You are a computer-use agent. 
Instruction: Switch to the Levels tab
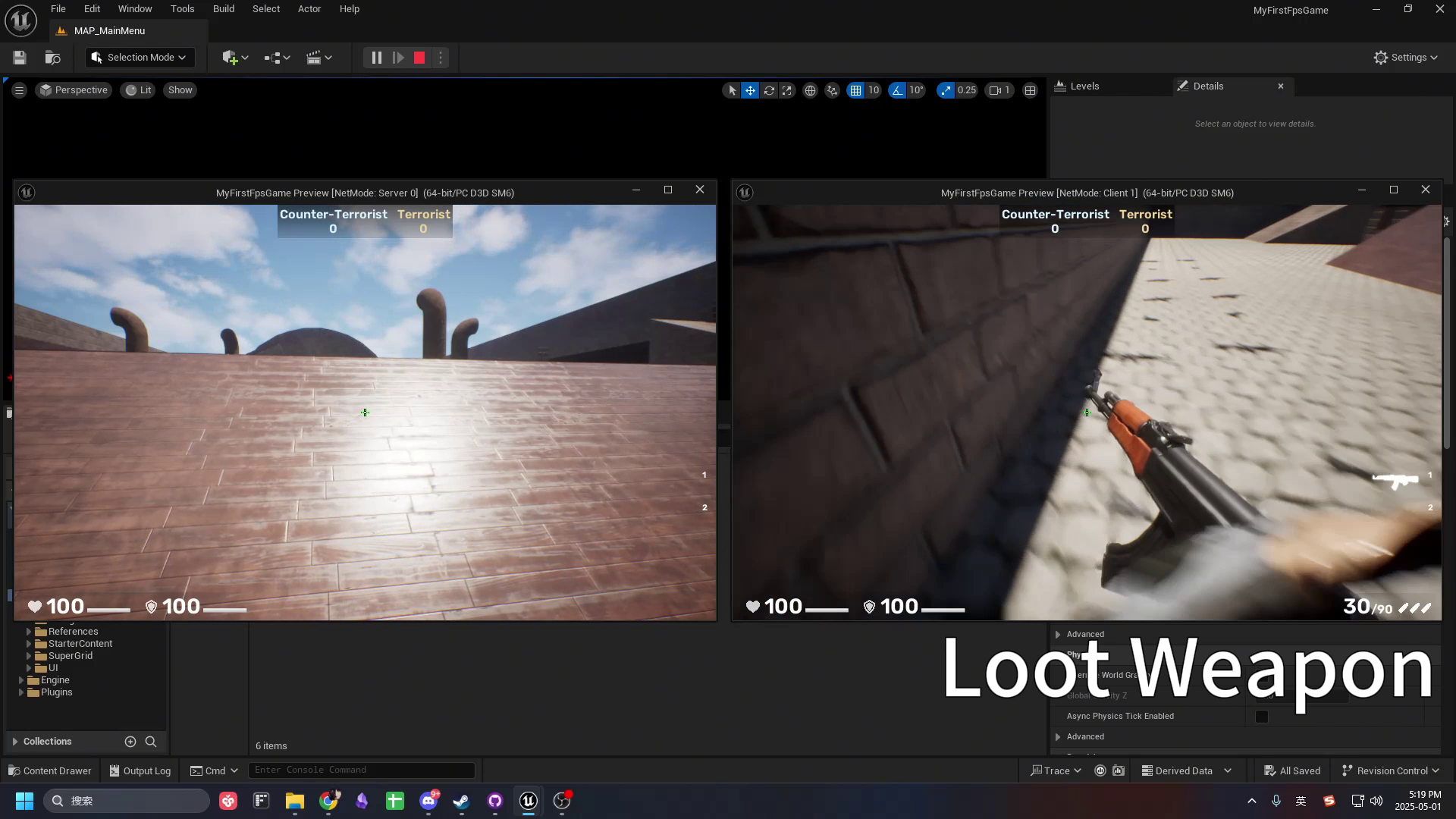click(x=1084, y=86)
